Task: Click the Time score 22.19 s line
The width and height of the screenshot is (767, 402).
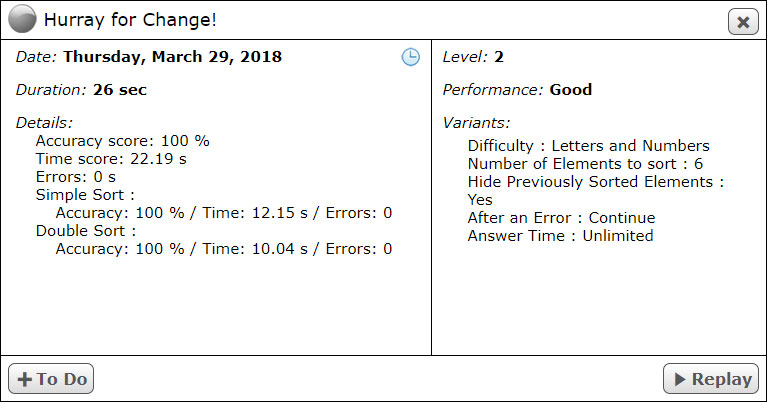Action: coord(111,159)
